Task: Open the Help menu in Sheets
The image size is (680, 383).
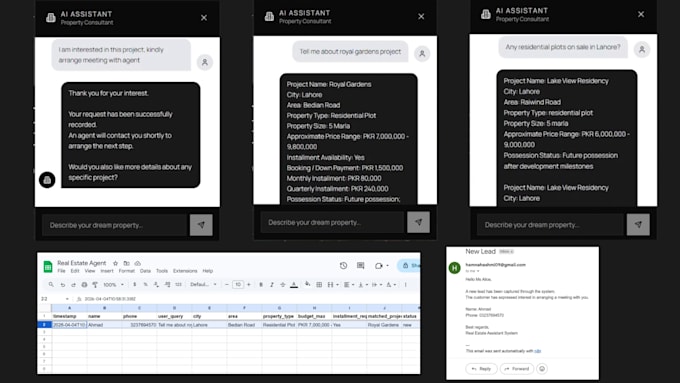Action: click(208, 271)
